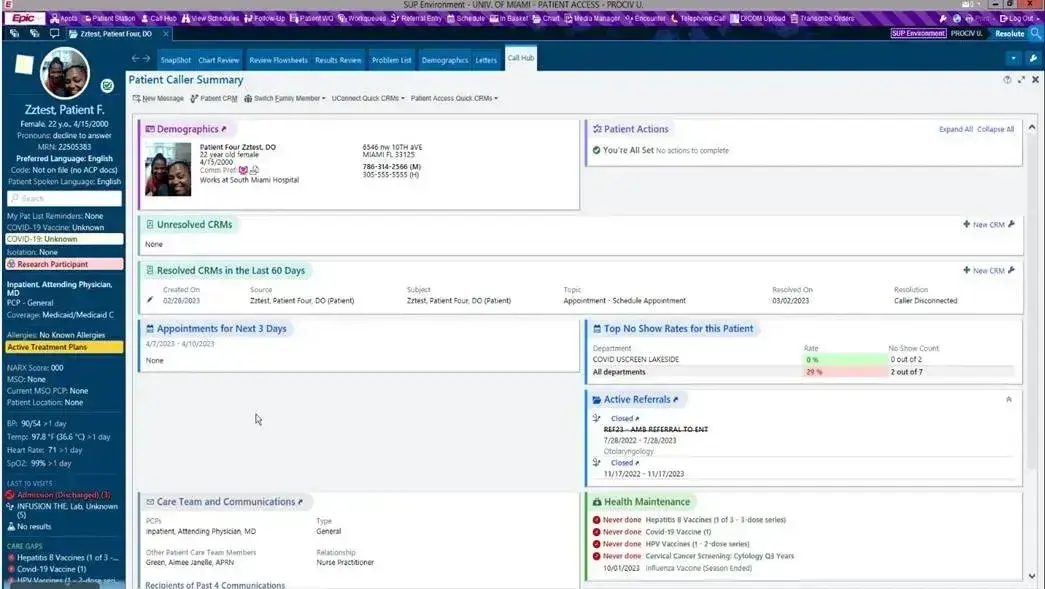Open the Epic main menu button
Screen dimensions: 1045x589
[x=24, y=18]
